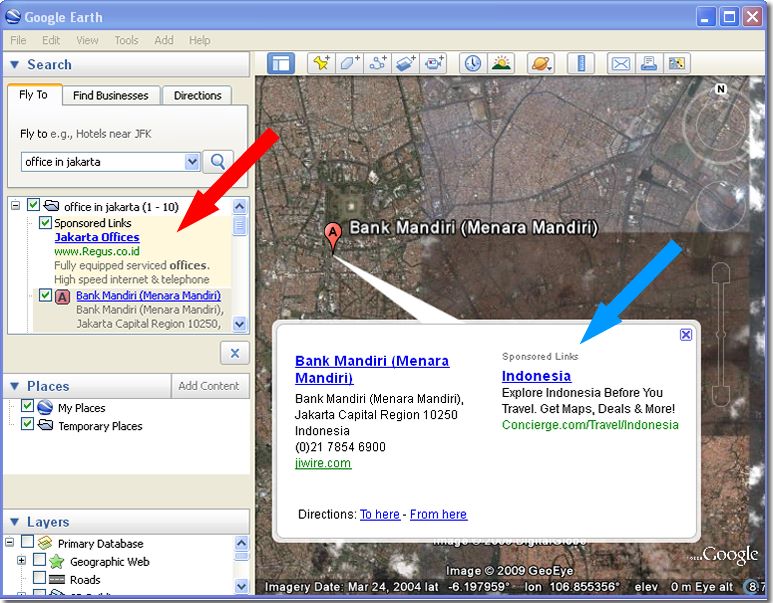Click the Fly to search input field
This screenshot has width=773, height=603.
tap(103, 162)
